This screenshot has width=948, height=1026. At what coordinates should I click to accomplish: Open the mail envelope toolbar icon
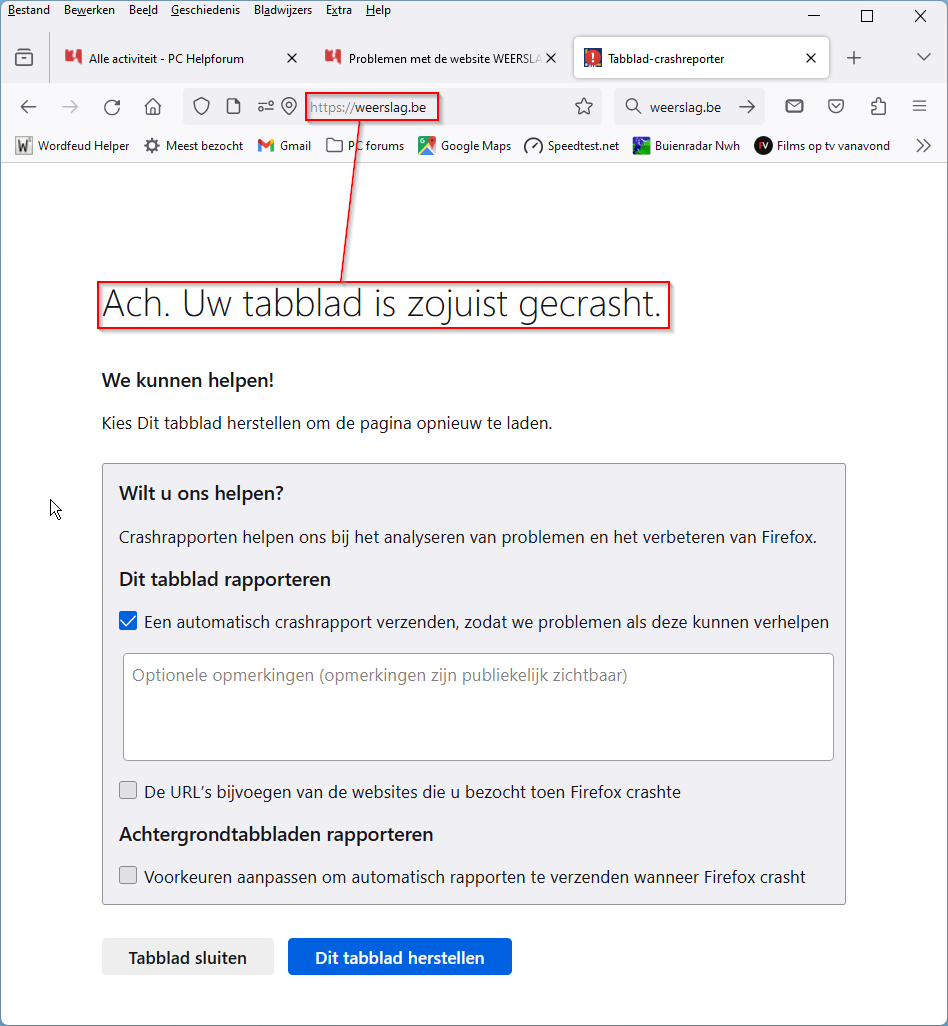pyautogui.click(x=794, y=107)
